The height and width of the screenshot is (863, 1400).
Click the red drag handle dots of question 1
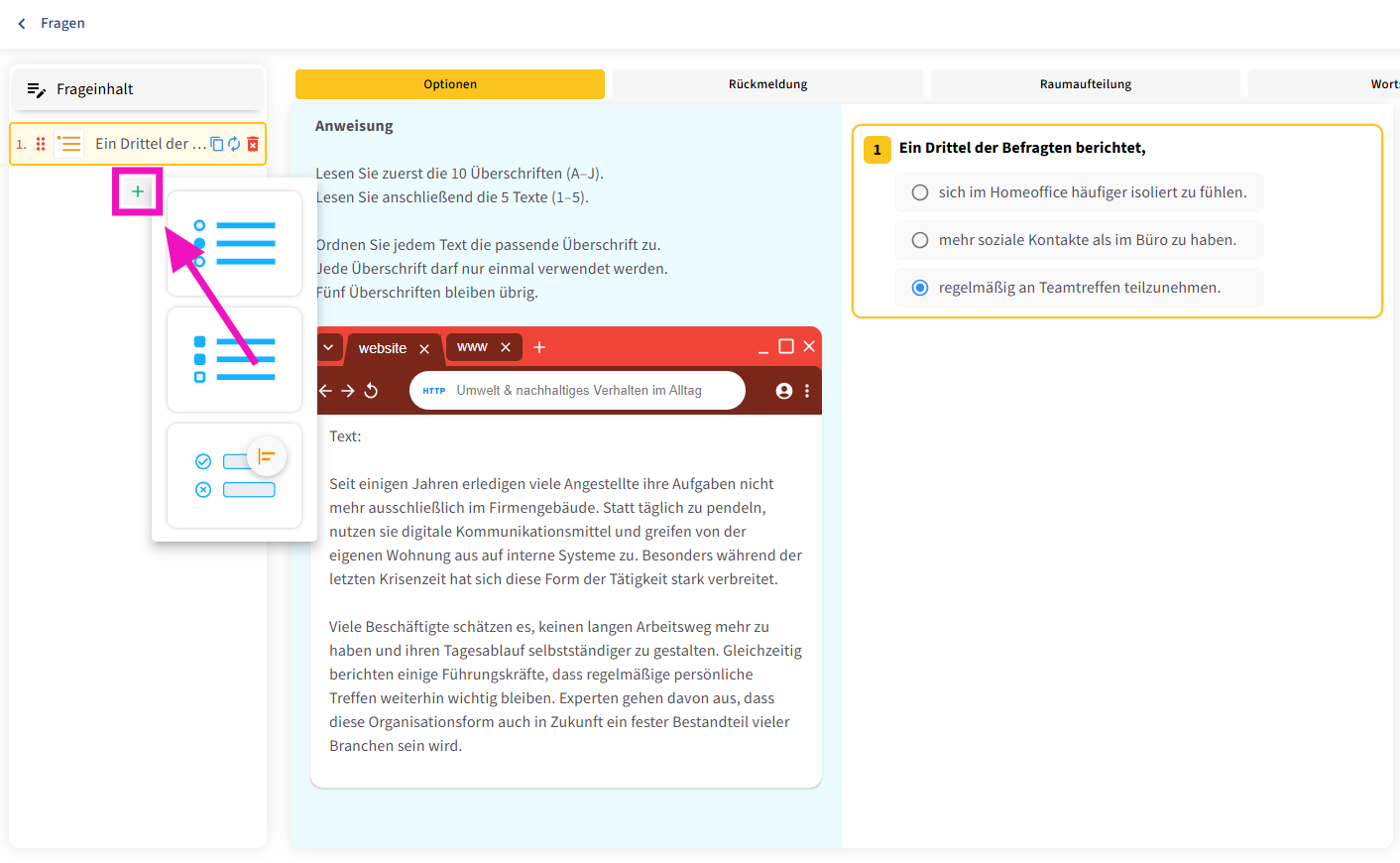tap(41, 144)
